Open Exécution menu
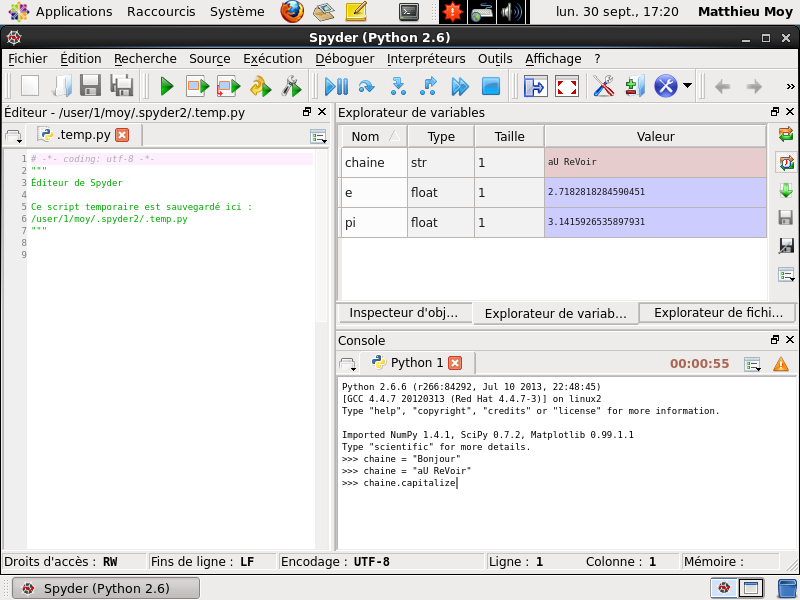800x600 pixels. [x=272, y=59]
